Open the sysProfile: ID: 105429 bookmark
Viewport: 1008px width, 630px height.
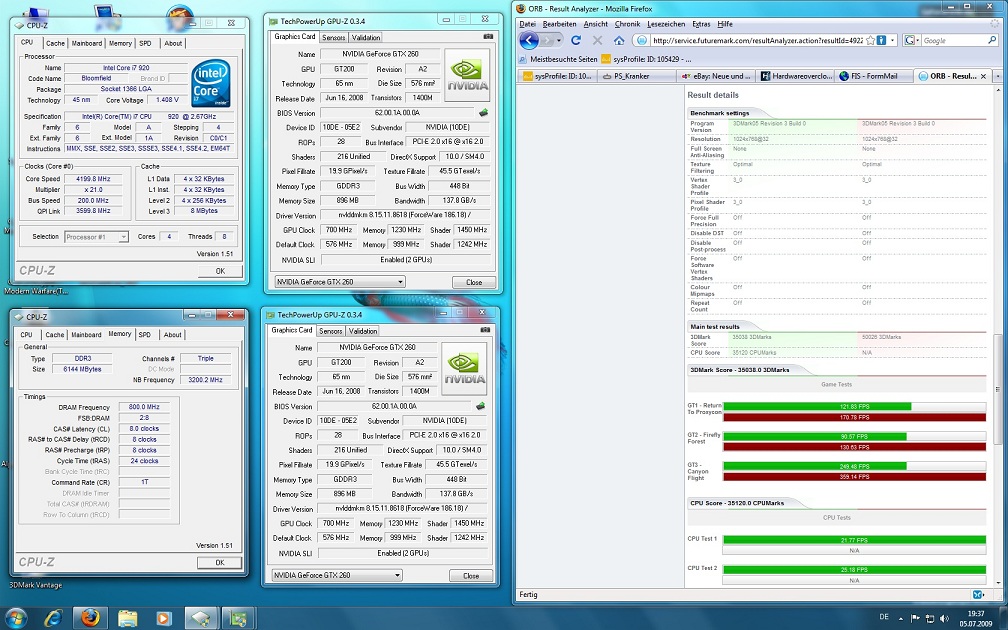[x=647, y=58]
